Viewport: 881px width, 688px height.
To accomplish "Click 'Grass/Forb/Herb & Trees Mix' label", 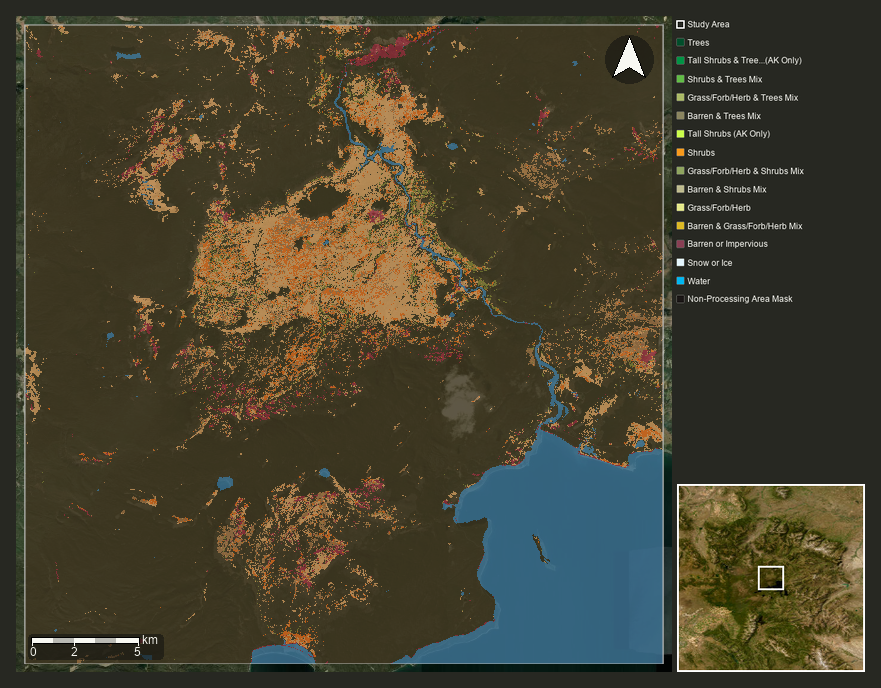I will click(x=742, y=98).
